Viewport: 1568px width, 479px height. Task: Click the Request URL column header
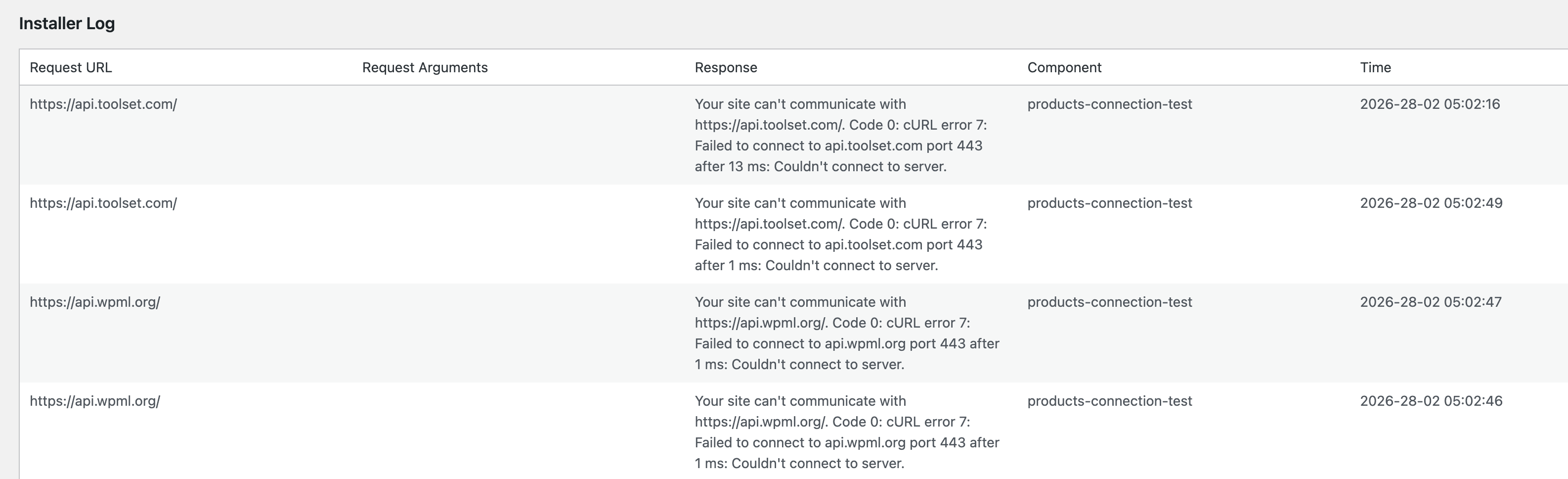point(71,68)
